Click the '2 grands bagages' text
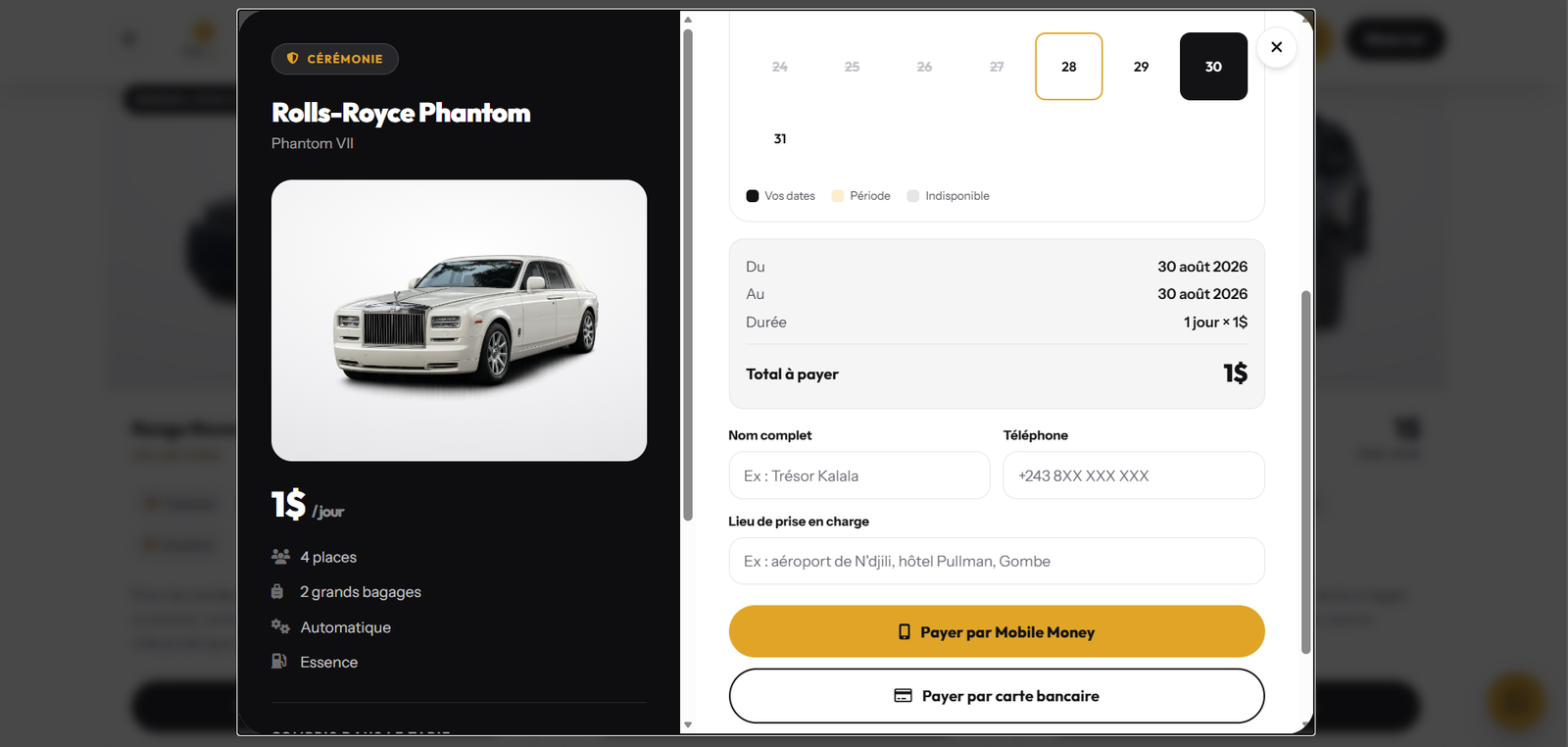 [x=361, y=592]
